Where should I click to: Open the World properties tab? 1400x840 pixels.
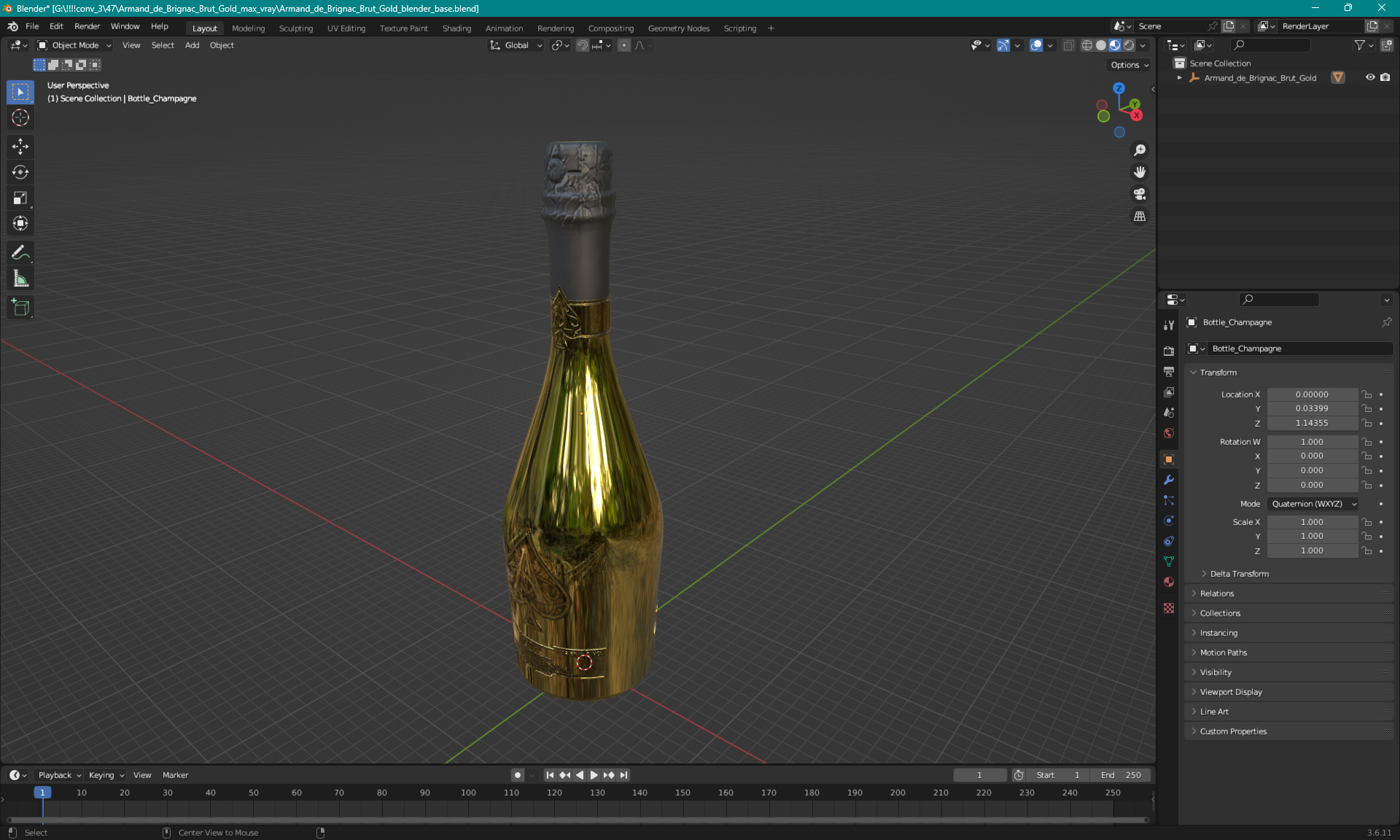click(x=1169, y=432)
